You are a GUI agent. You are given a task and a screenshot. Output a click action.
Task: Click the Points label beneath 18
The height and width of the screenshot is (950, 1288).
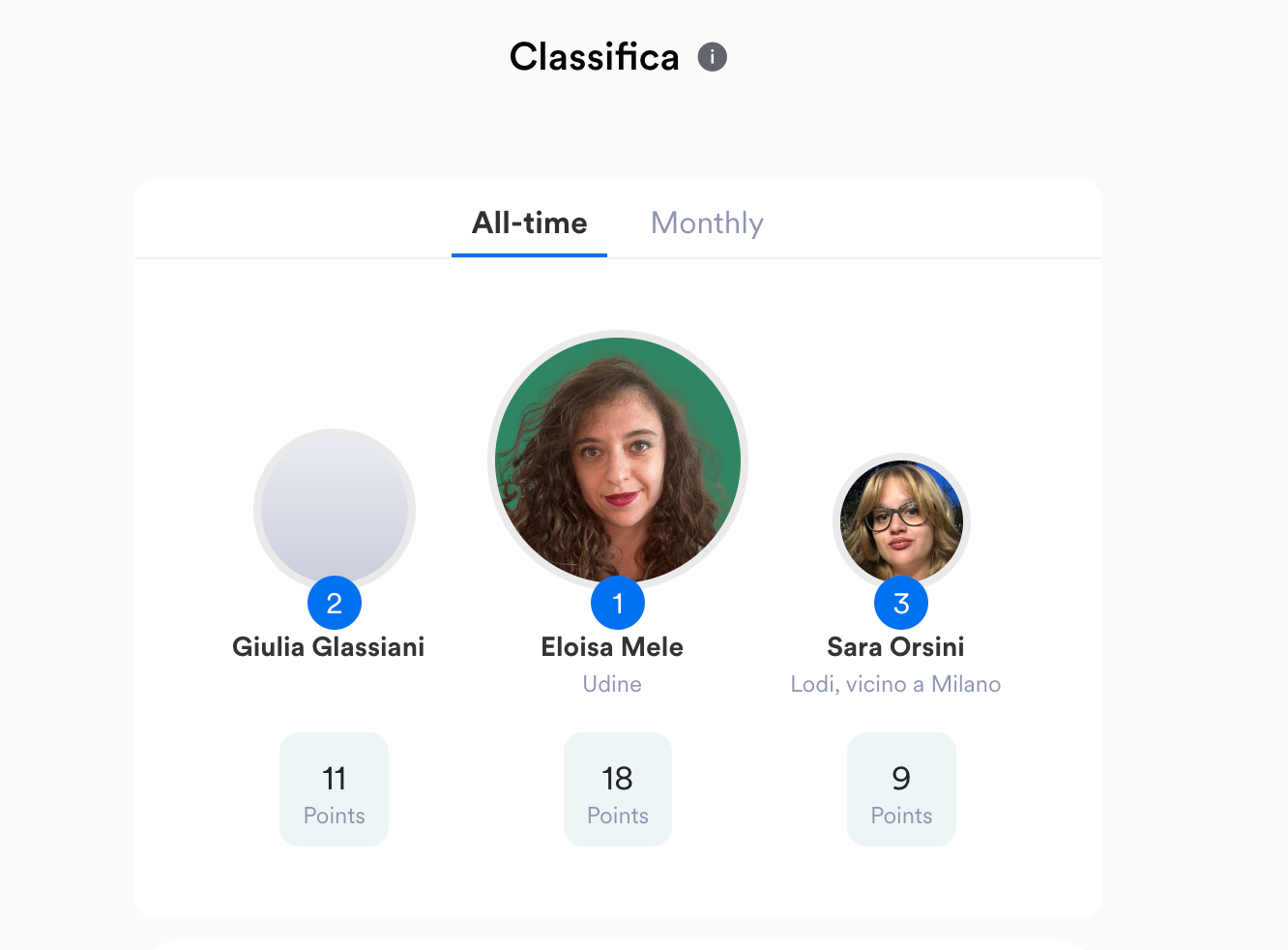618,816
